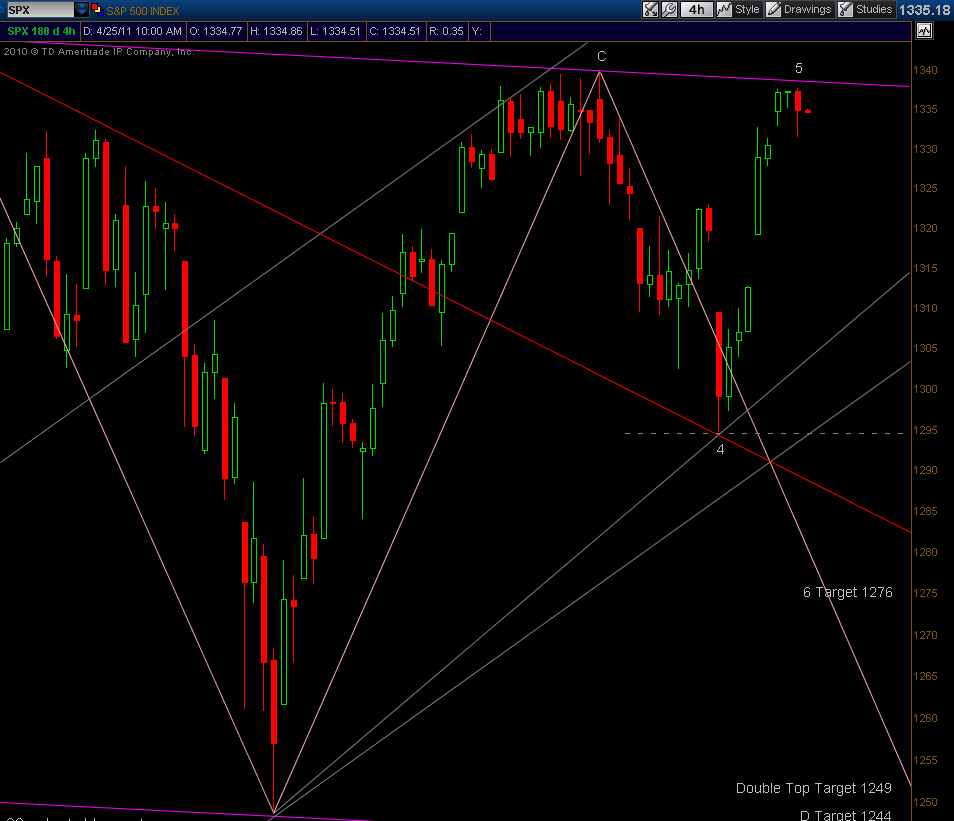
Task: Open chart settings wrench icon
Action: (669, 9)
